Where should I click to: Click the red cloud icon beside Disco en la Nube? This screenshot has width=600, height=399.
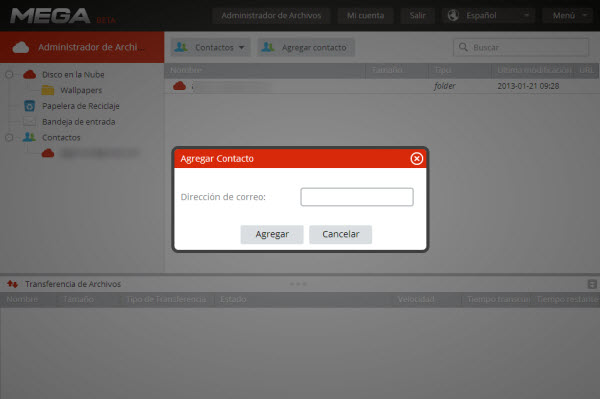coord(29,75)
